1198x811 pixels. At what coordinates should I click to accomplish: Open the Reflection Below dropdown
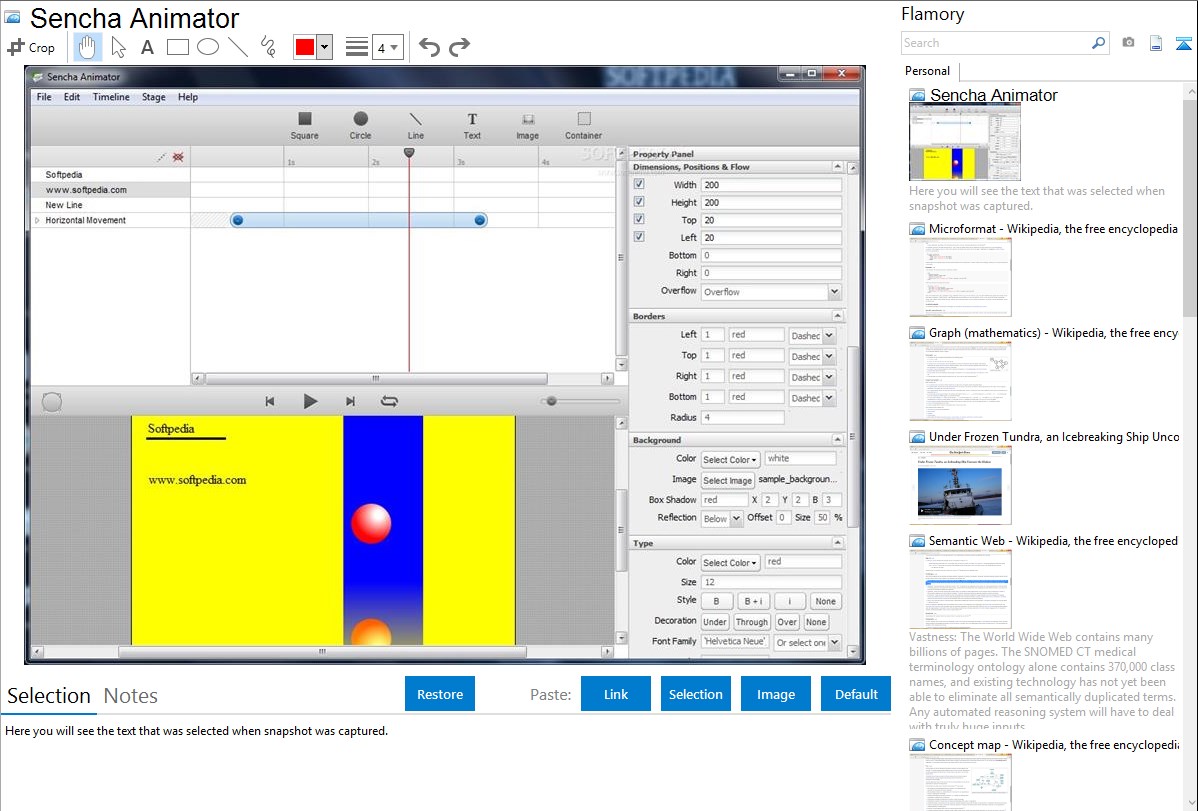click(721, 518)
